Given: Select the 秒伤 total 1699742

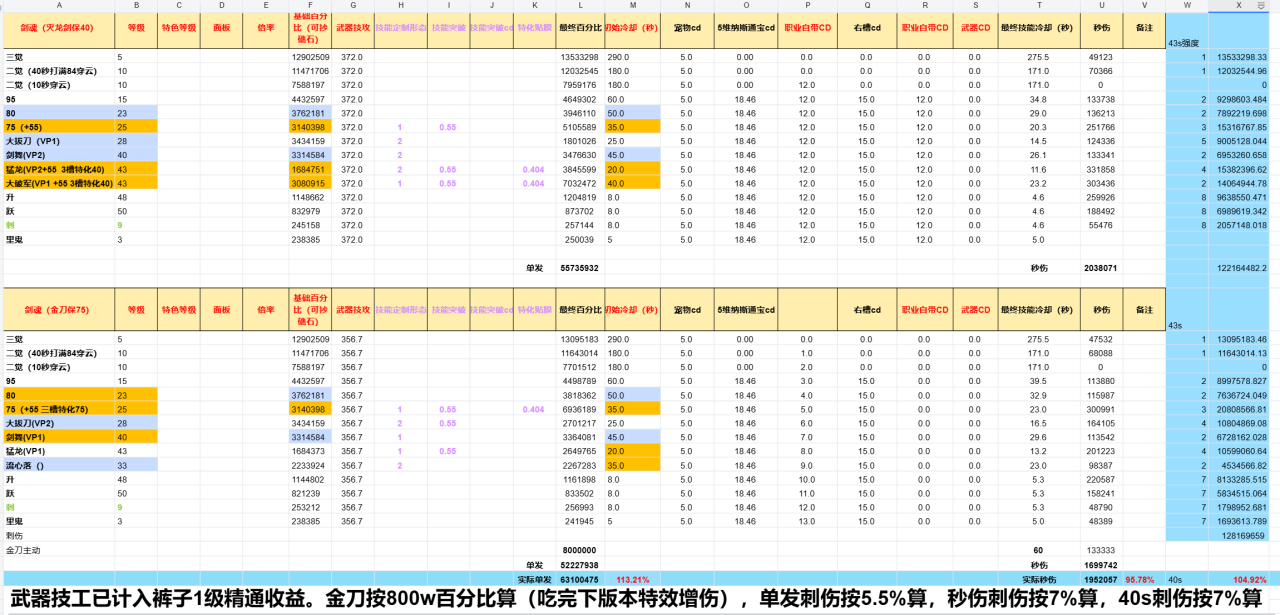Looking at the screenshot, I should point(1100,564).
